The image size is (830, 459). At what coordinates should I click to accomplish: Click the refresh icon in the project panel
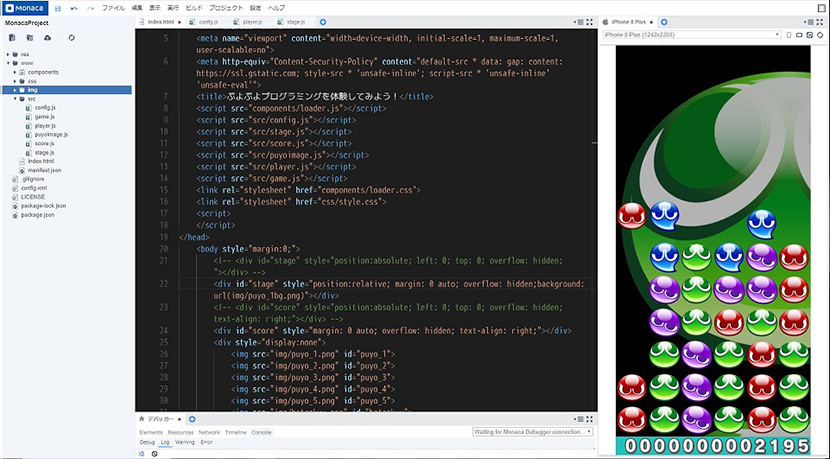click(71, 38)
